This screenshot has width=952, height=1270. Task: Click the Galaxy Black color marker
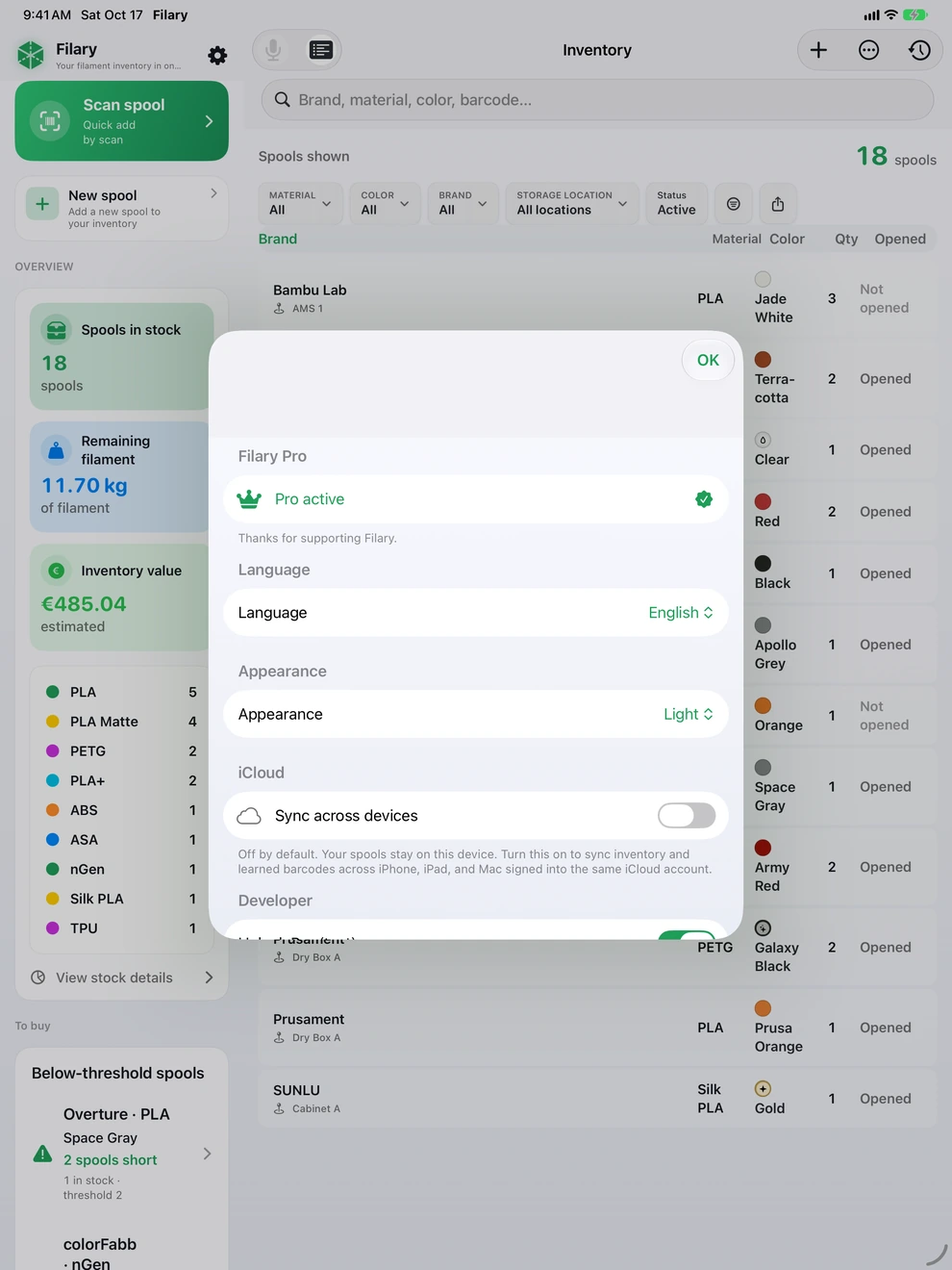tap(763, 928)
